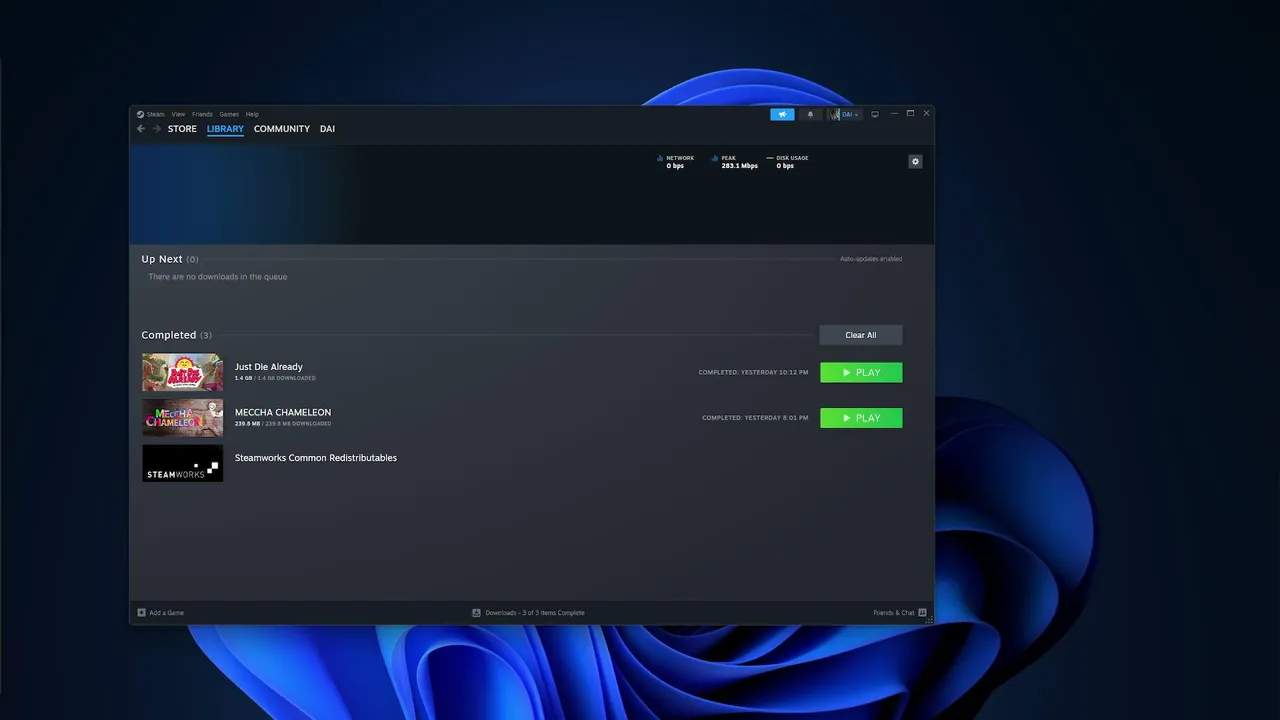The image size is (1280, 720).
Task: Open the Steam menu
Action: [x=156, y=114]
